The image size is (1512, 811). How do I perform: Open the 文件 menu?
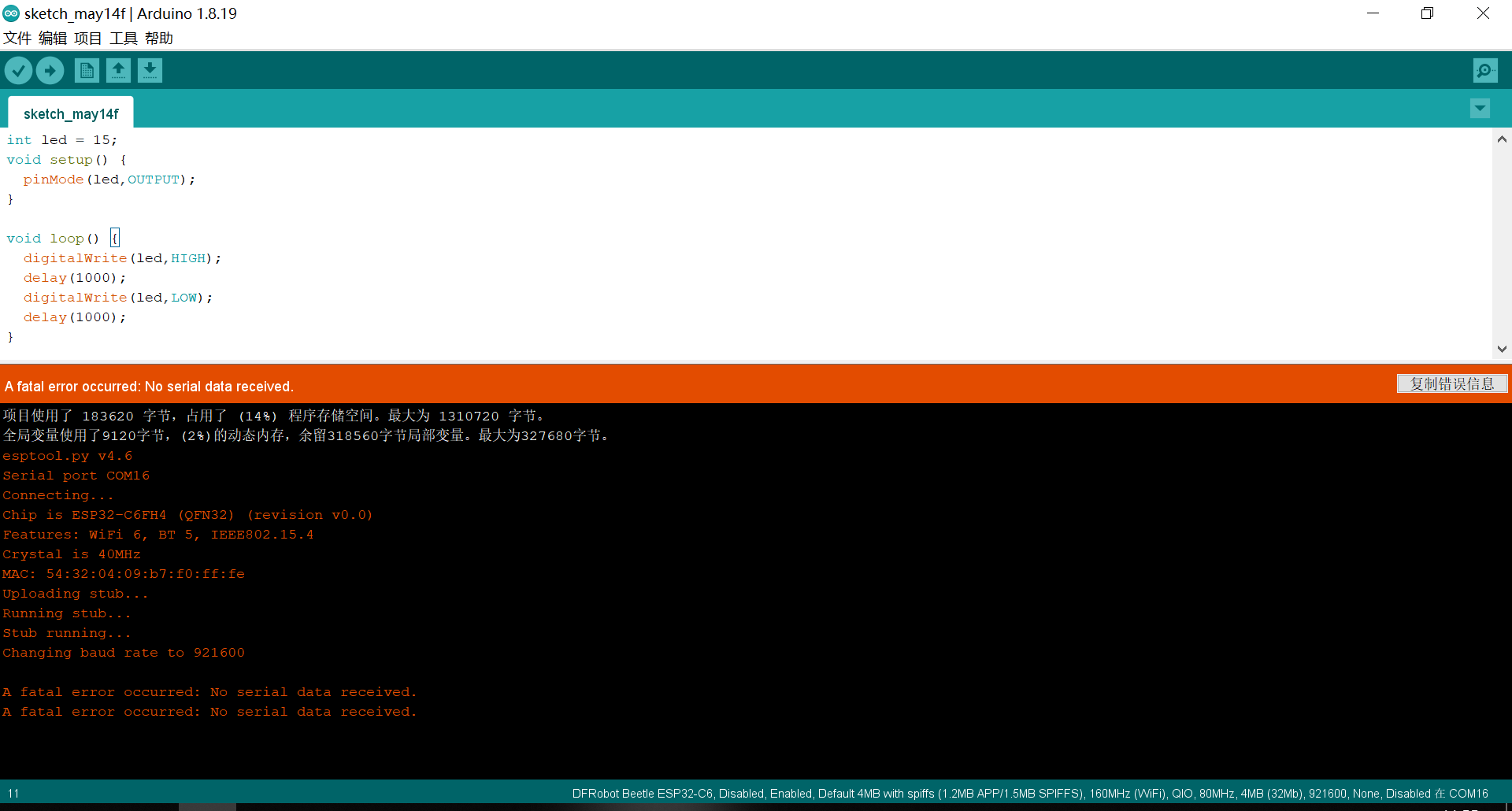tap(17, 39)
